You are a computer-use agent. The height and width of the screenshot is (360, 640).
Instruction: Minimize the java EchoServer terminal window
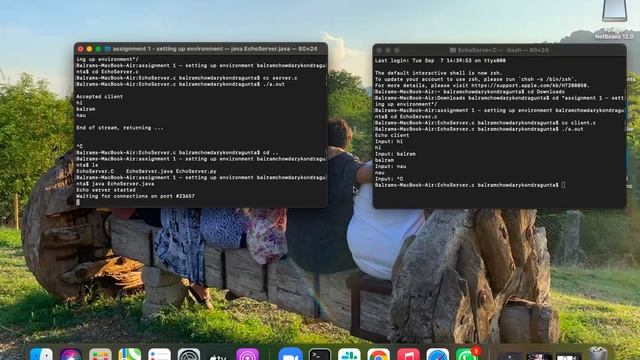89,49
